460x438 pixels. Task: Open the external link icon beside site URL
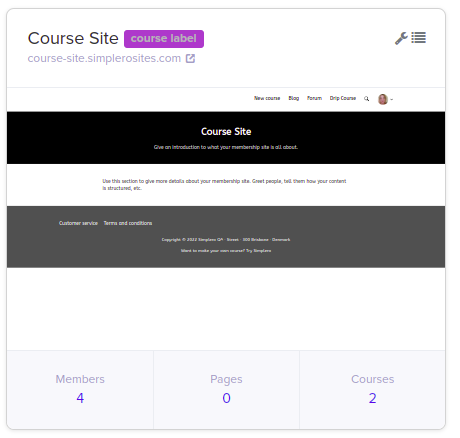[x=190, y=59]
